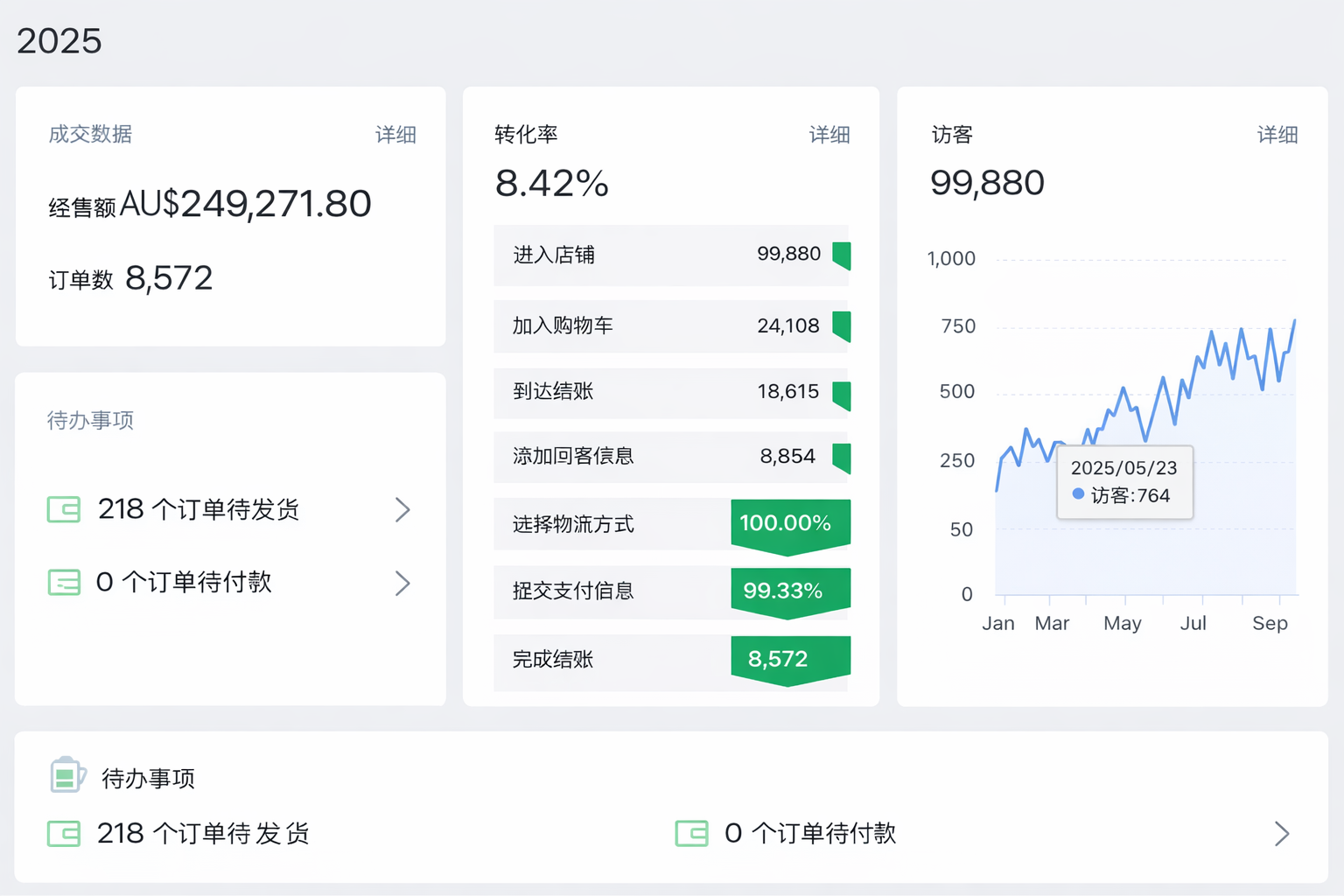Expand 218 个订单待发货 using its chevron arrow
The width and height of the screenshot is (1344, 896).
pos(402,510)
